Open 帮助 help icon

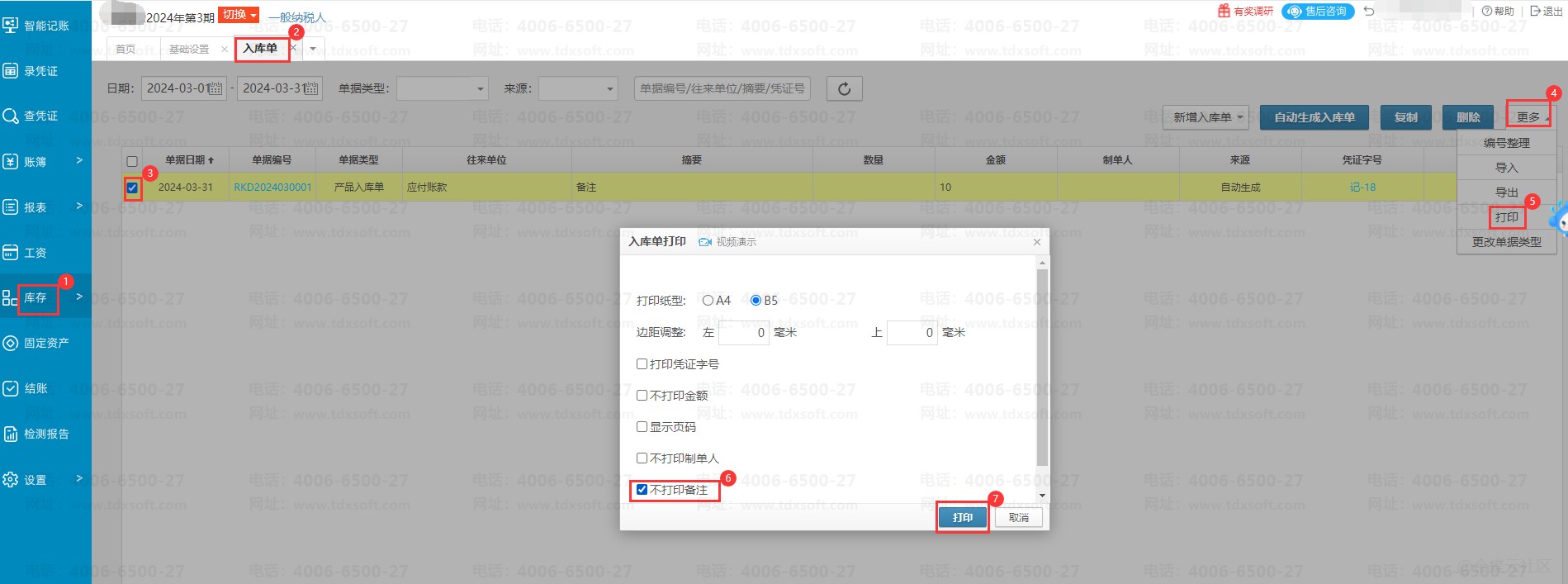1497,11
